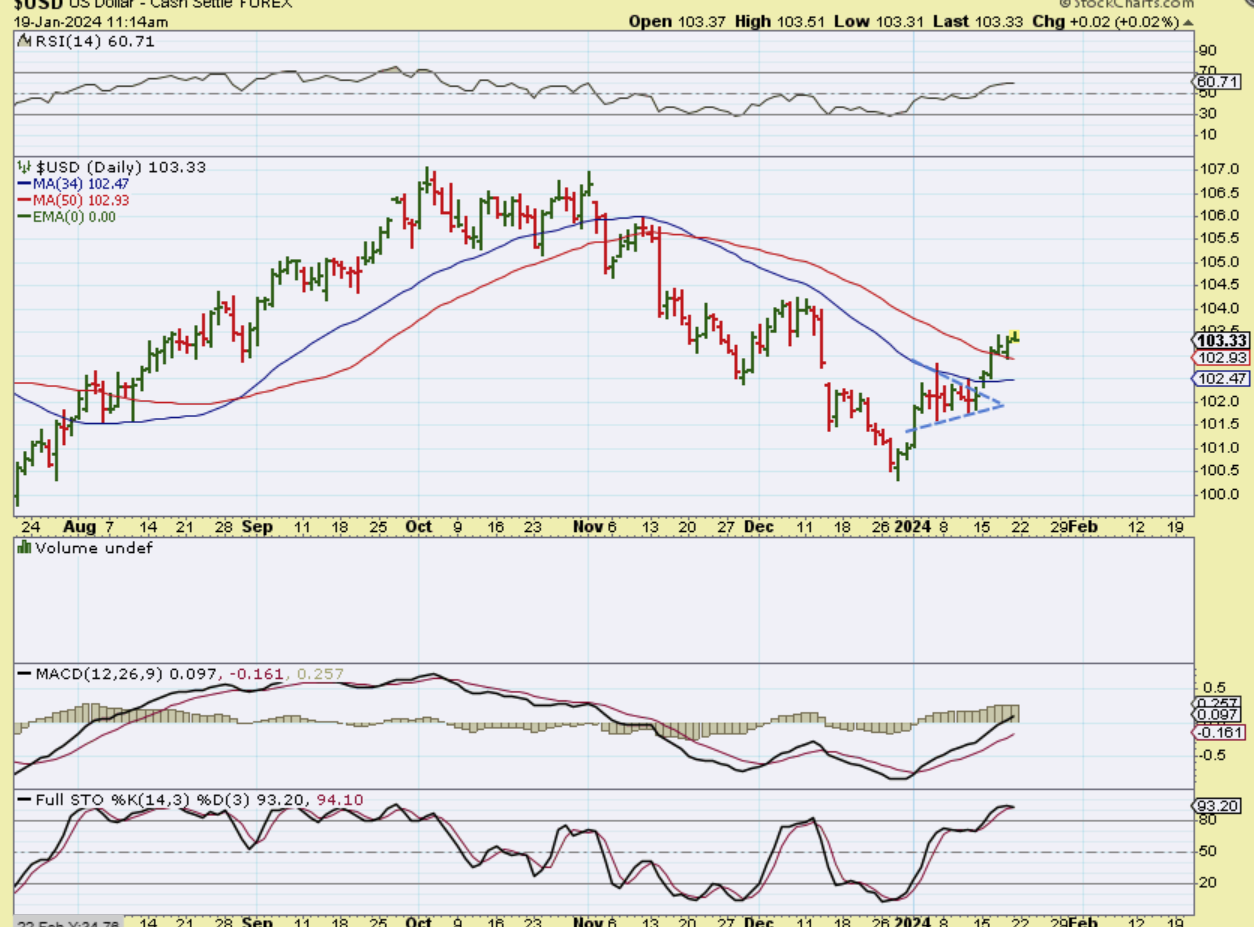Click the 60.71 RSI value tag on the right axis
This screenshot has width=1254, height=927.
(x=1218, y=81)
